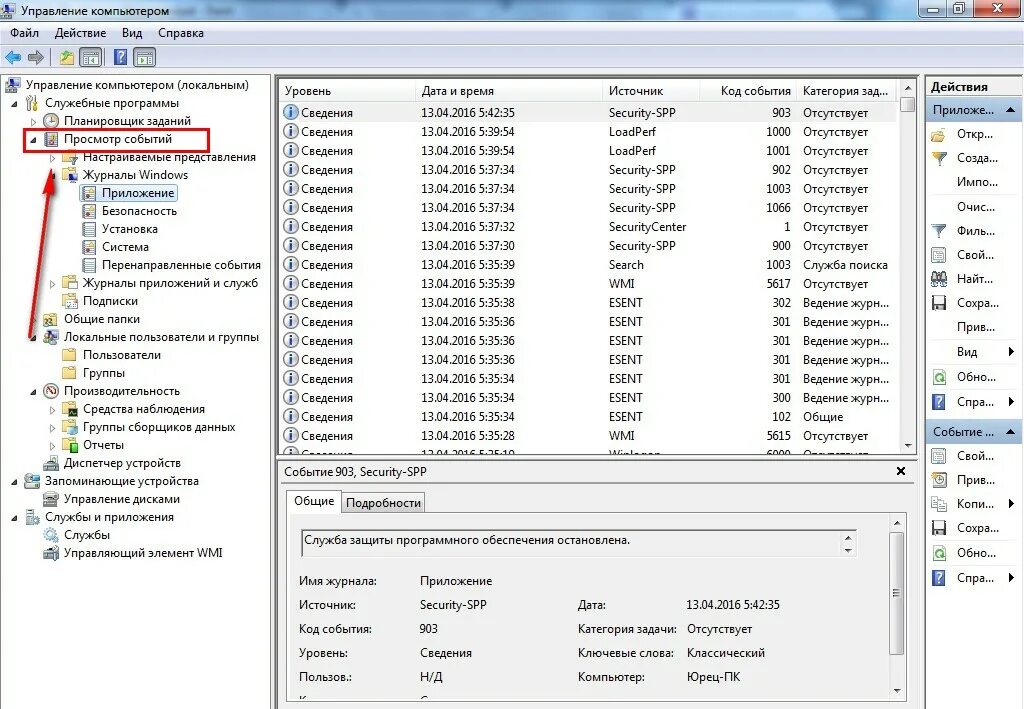This screenshot has width=1024, height=709.
Task: Click the event list vertical scrollbar thumb
Action: [x=906, y=105]
